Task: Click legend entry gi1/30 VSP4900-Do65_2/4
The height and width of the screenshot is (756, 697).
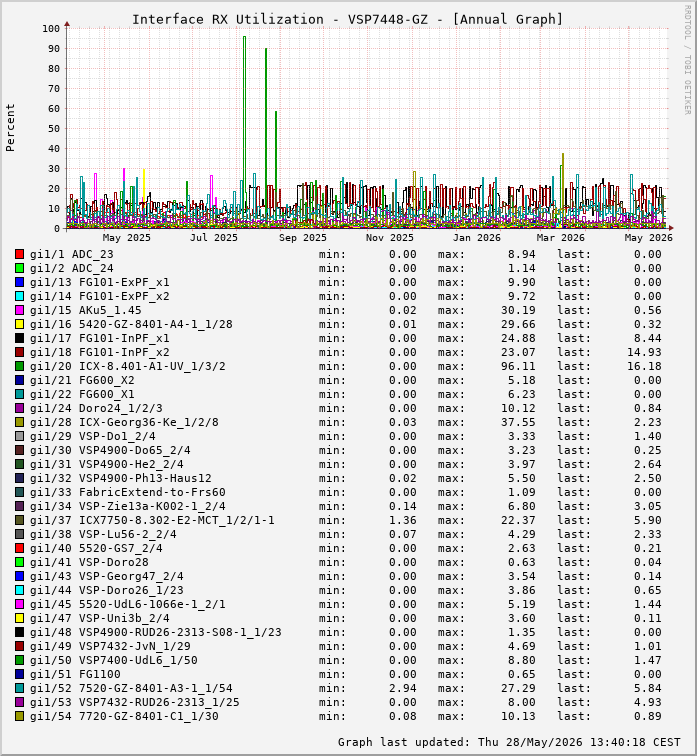Action: click(x=110, y=450)
